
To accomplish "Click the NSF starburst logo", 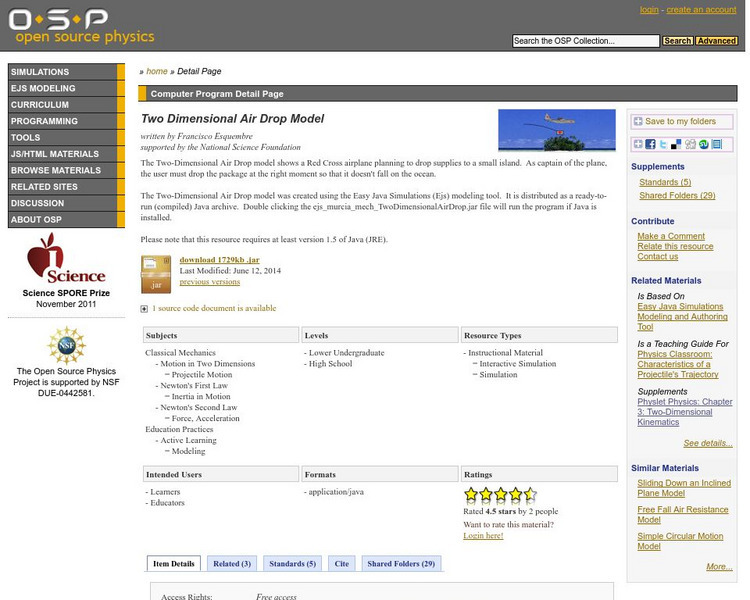I will tap(66, 345).
